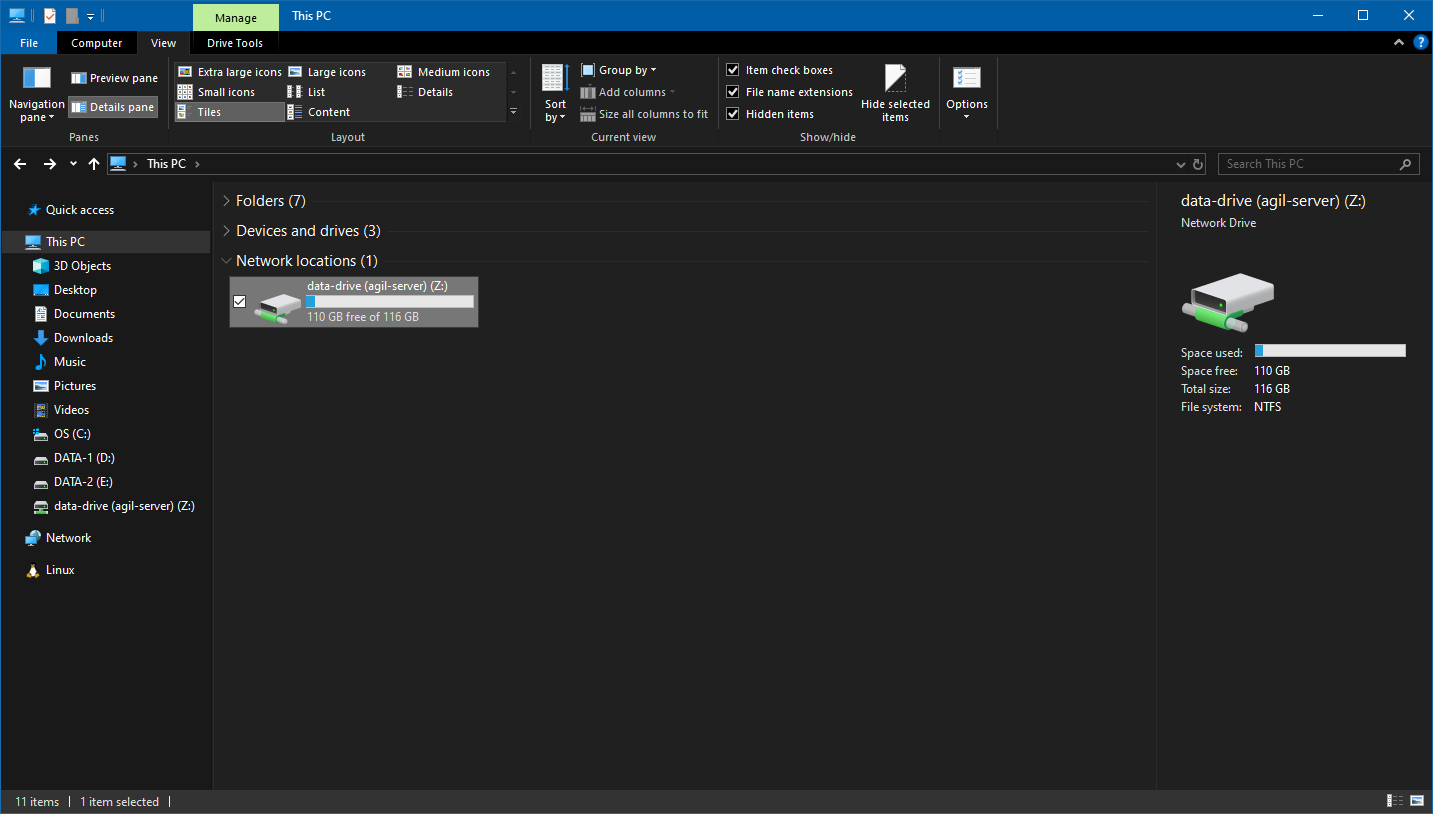The height and width of the screenshot is (814, 1433).
Task: Click the network drive icon on the data-drive tile
Action: [x=277, y=308]
